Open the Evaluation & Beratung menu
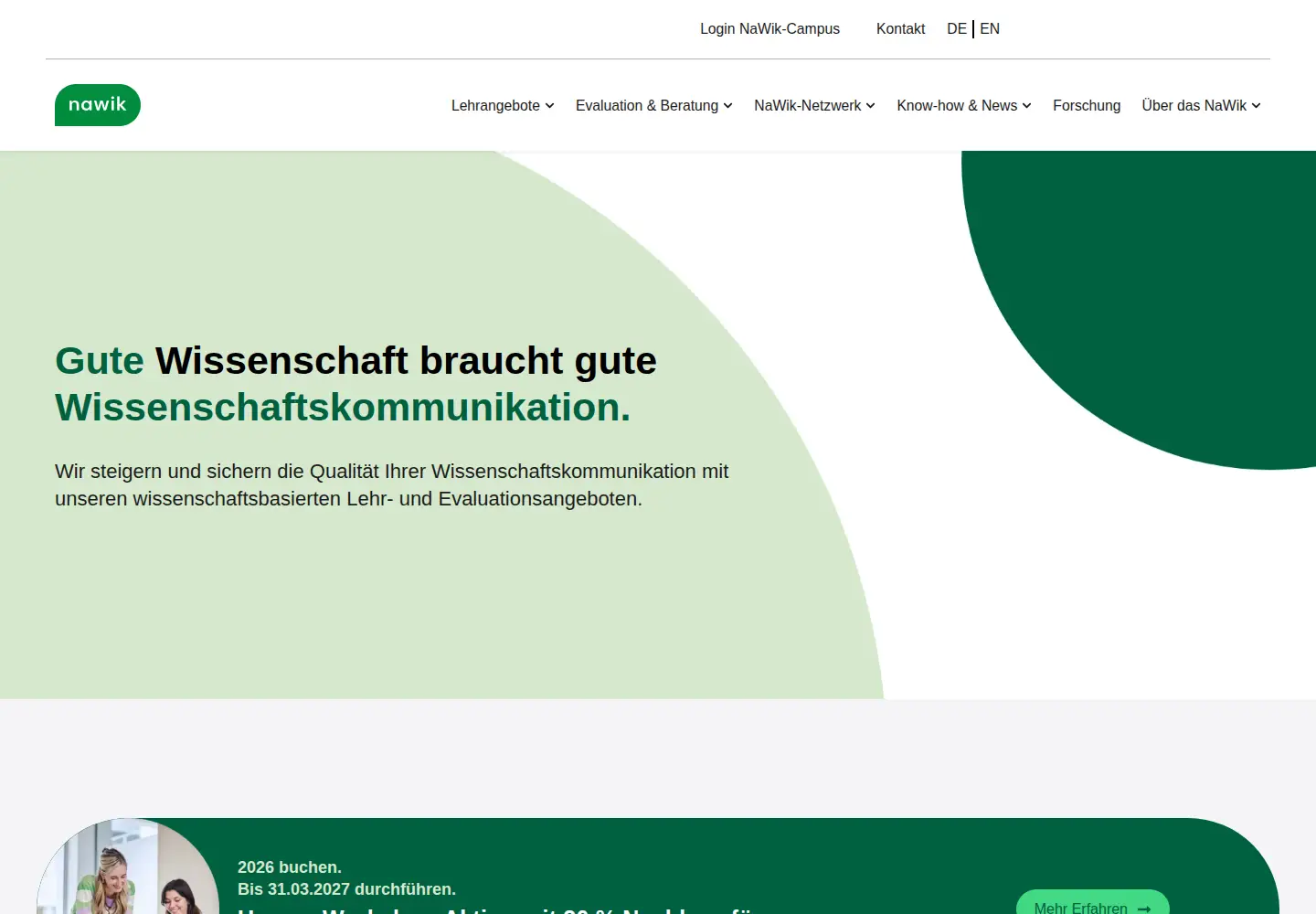The image size is (1316, 914). click(x=647, y=106)
